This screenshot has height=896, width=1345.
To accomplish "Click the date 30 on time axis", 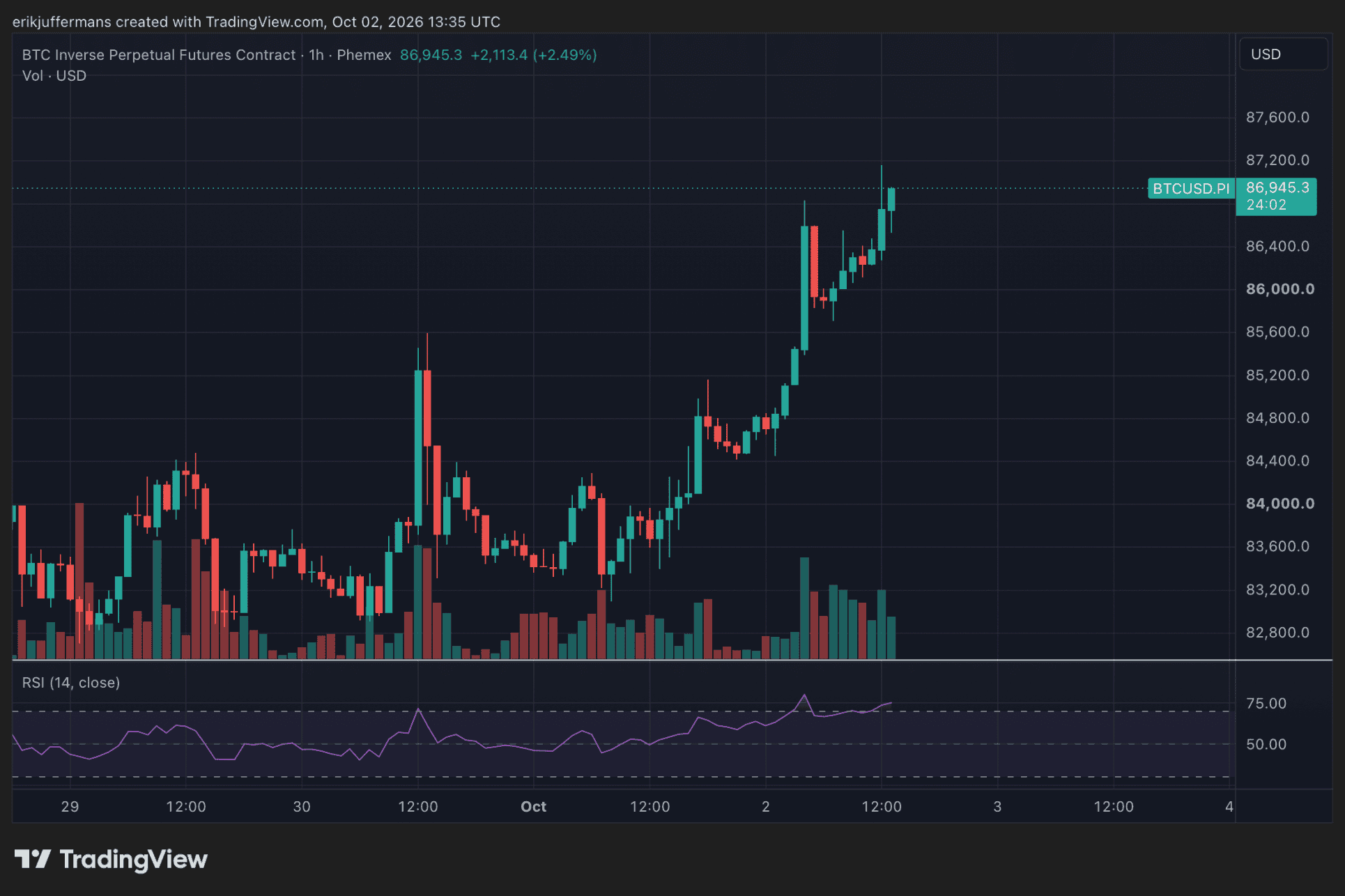I will [x=302, y=807].
